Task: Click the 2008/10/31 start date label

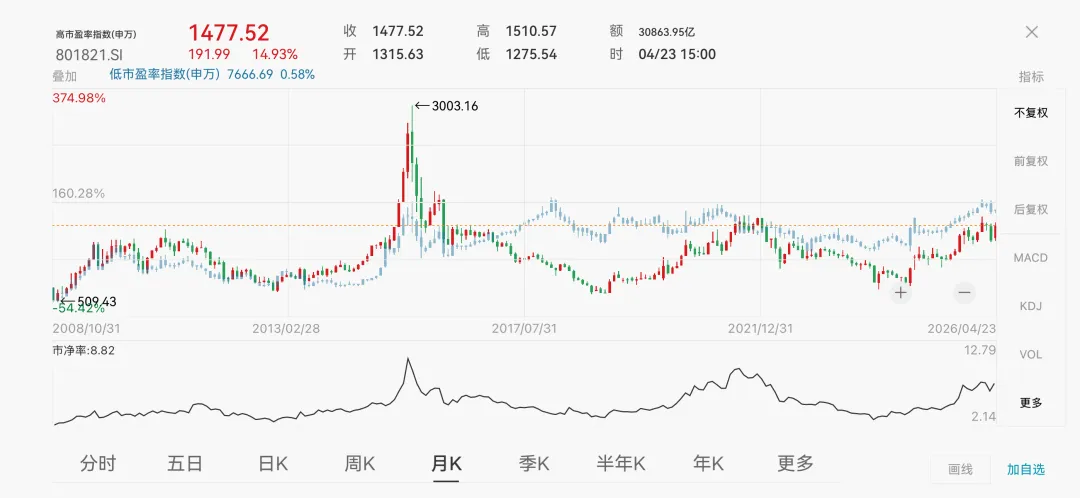Action: [x=85, y=329]
